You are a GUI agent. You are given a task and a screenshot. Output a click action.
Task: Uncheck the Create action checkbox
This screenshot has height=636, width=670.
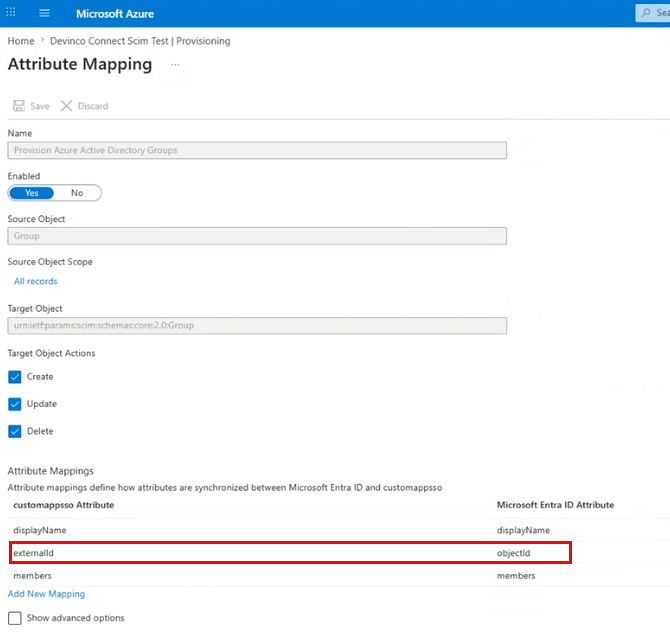point(15,377)
